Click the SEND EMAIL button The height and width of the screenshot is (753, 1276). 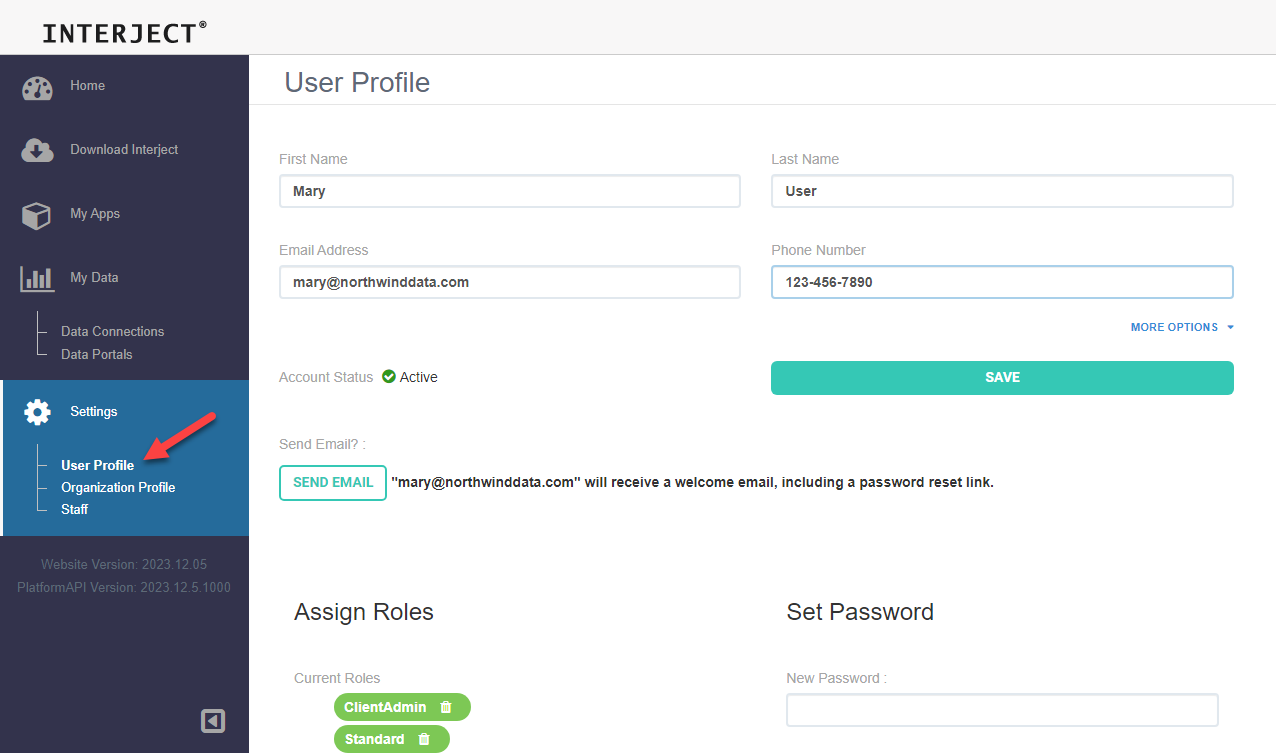pos(333,482)
